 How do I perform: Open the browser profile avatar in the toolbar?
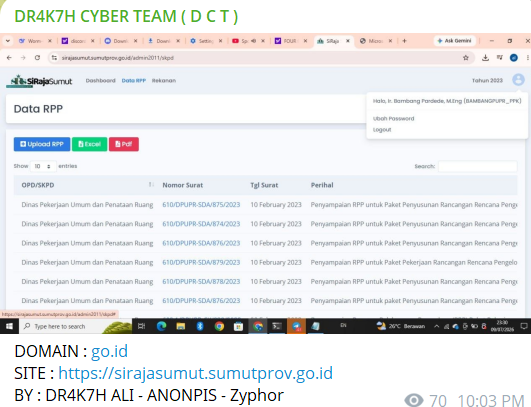[514, 58]
